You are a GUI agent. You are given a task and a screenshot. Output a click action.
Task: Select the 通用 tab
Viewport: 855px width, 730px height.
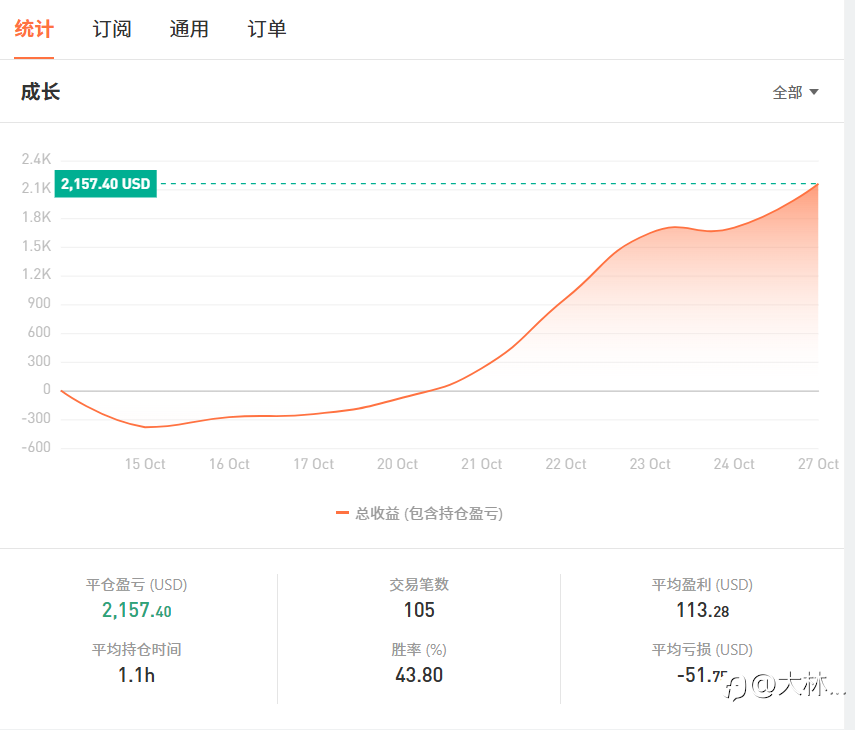(189, 29)
